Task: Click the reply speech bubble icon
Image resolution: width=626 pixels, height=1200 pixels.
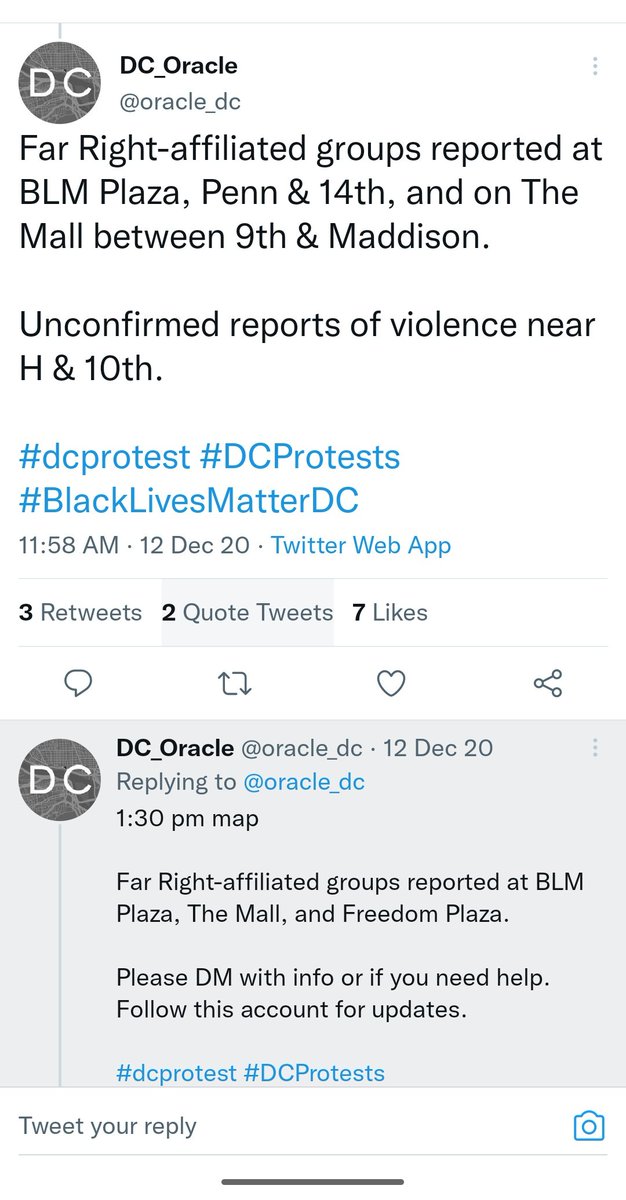Action: (78, 683)
